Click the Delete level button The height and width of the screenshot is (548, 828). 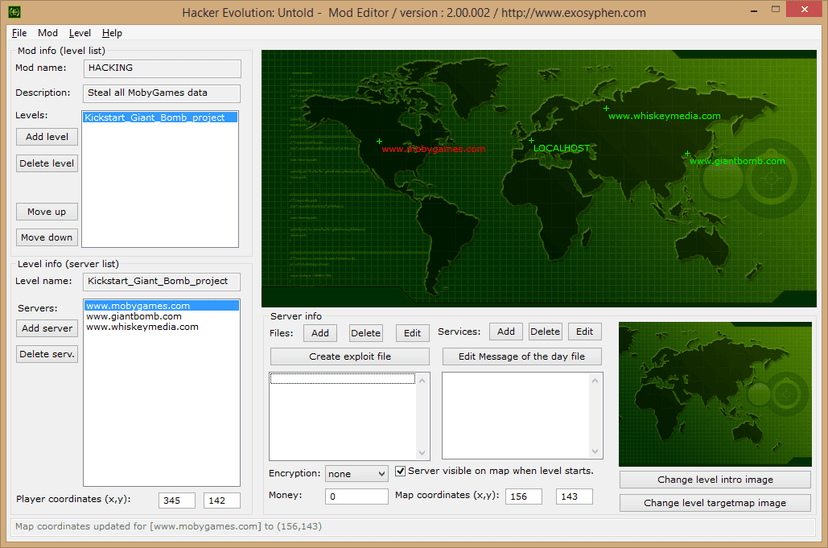pos(47,163)
